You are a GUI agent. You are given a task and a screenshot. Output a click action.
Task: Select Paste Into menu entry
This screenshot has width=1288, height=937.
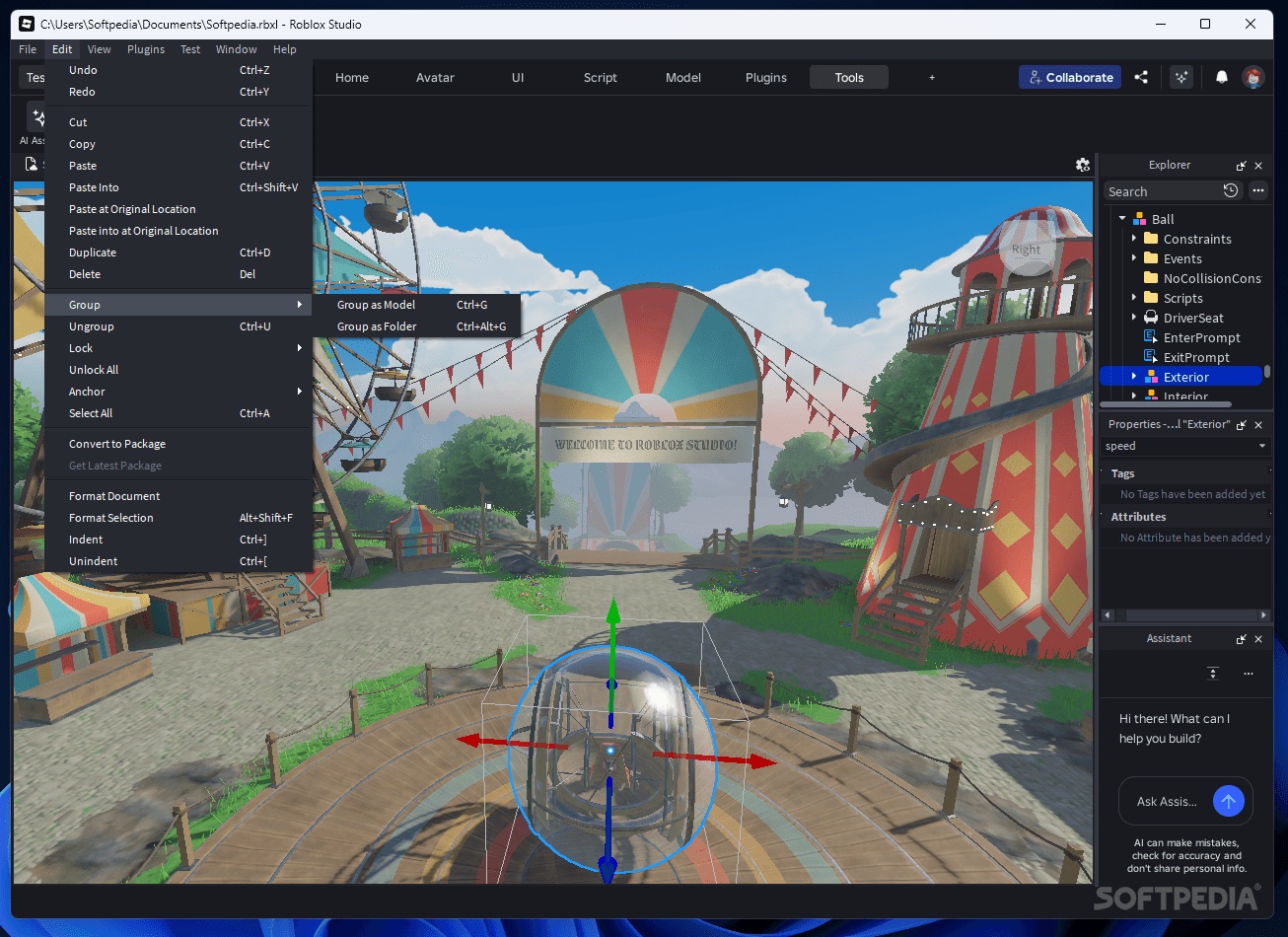click(179, 187)
